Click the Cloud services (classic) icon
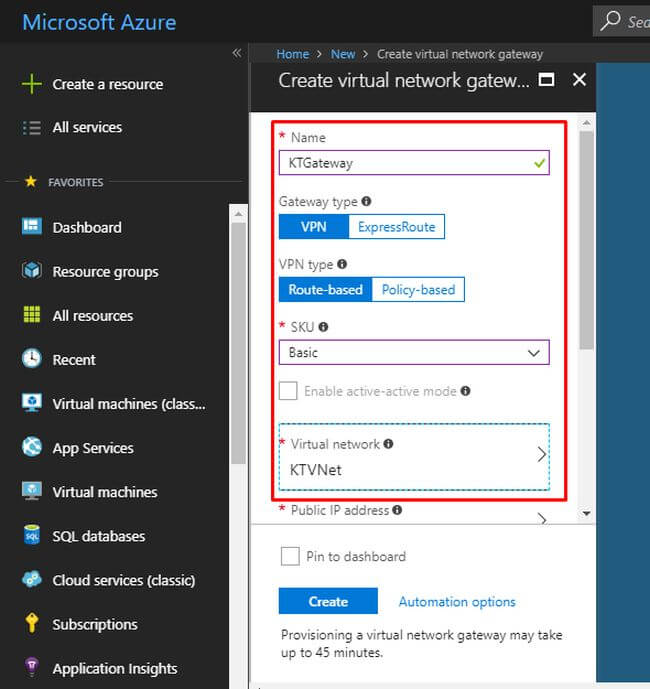 32,580
